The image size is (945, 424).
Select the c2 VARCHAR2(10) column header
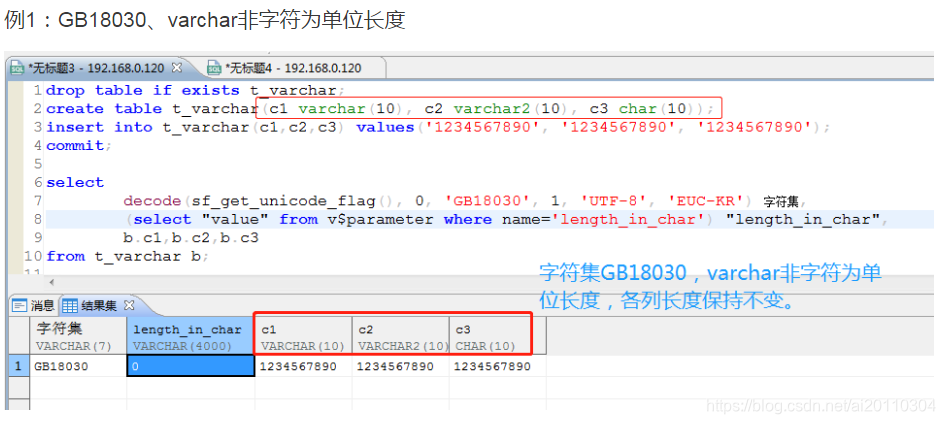pos(401,336)
